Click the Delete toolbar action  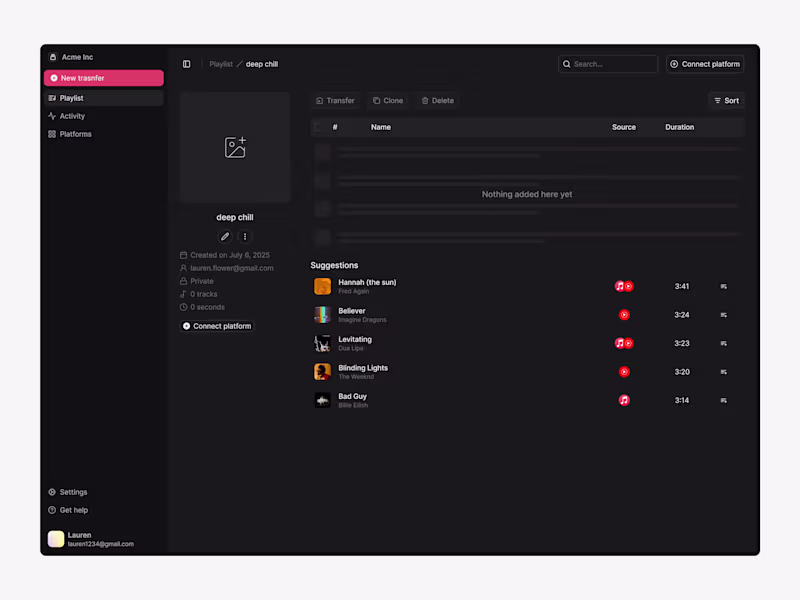(x=438, y=100)
